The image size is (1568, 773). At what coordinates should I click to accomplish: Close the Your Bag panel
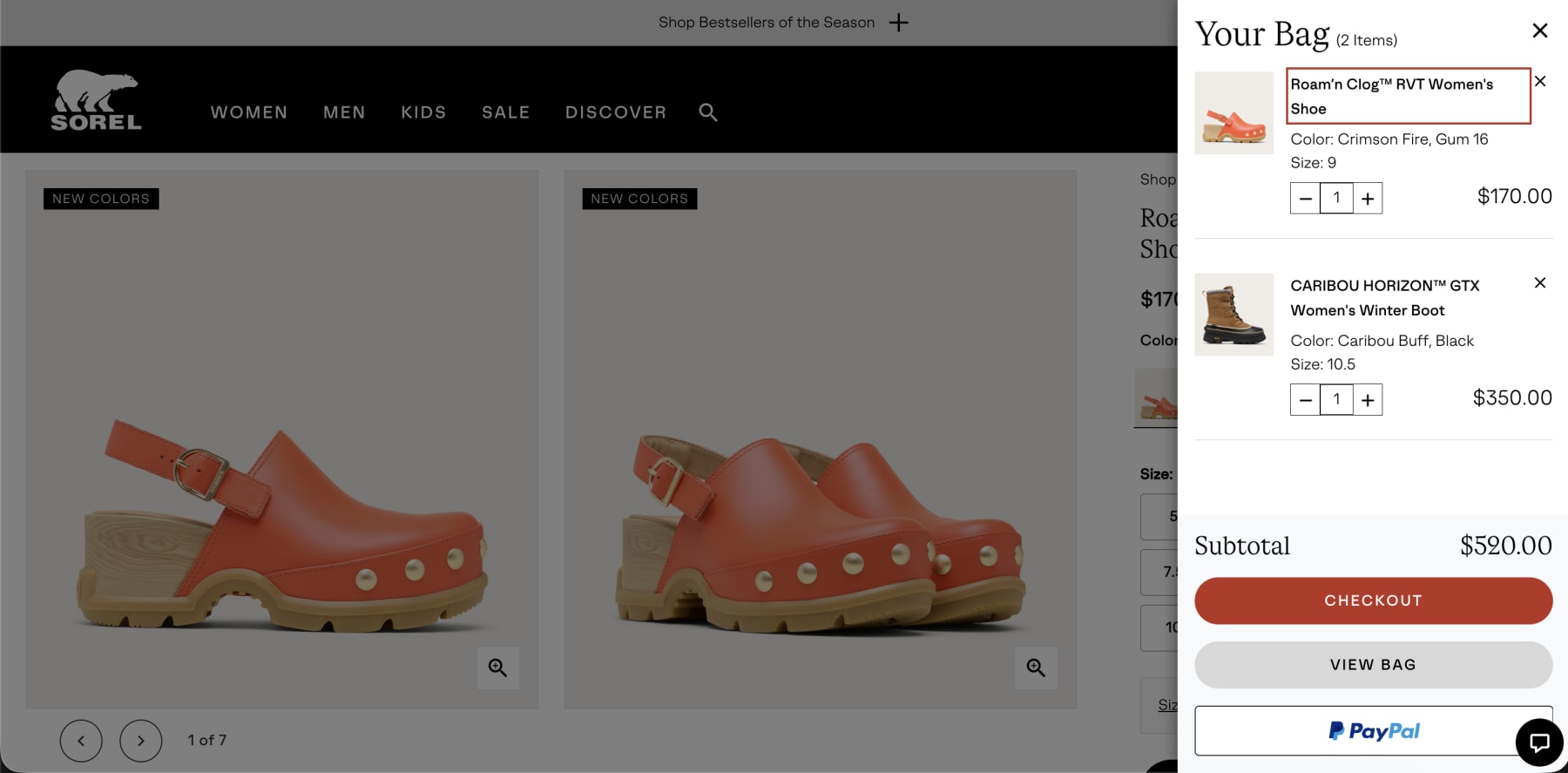[x=1539, y=31]
